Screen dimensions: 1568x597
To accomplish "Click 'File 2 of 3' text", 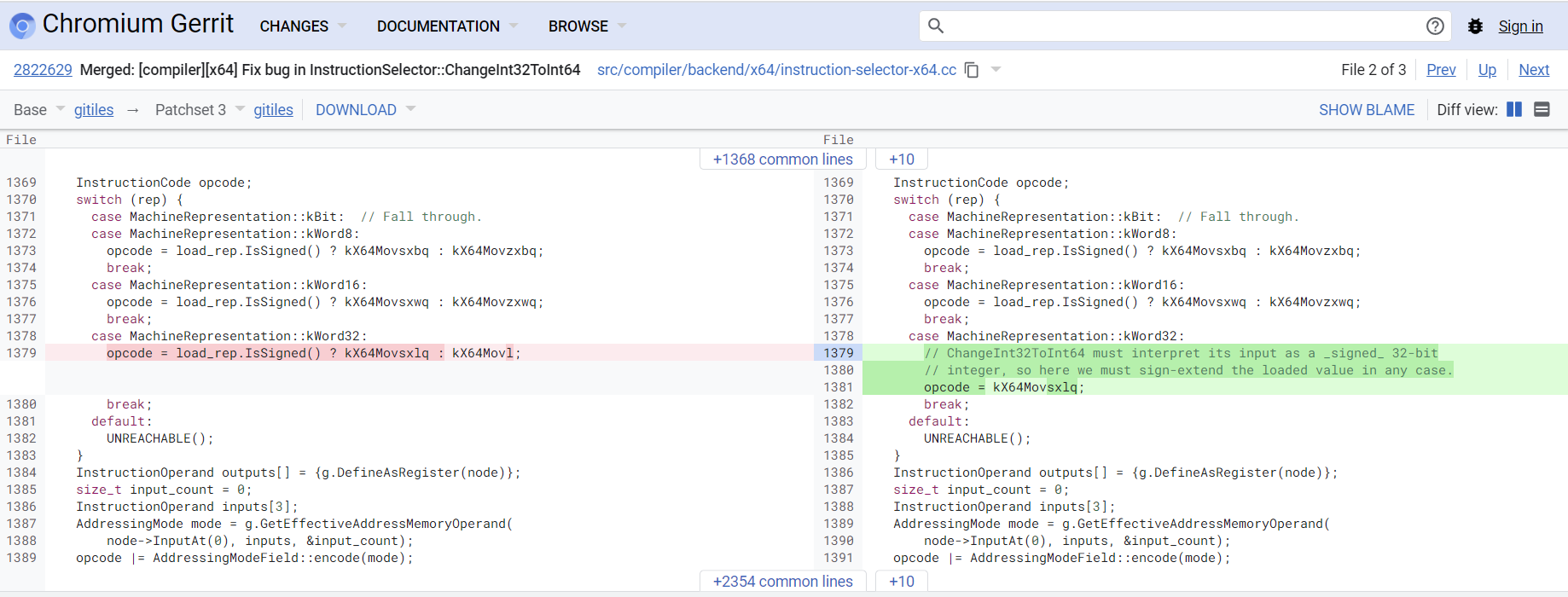I will point(1373,70).
